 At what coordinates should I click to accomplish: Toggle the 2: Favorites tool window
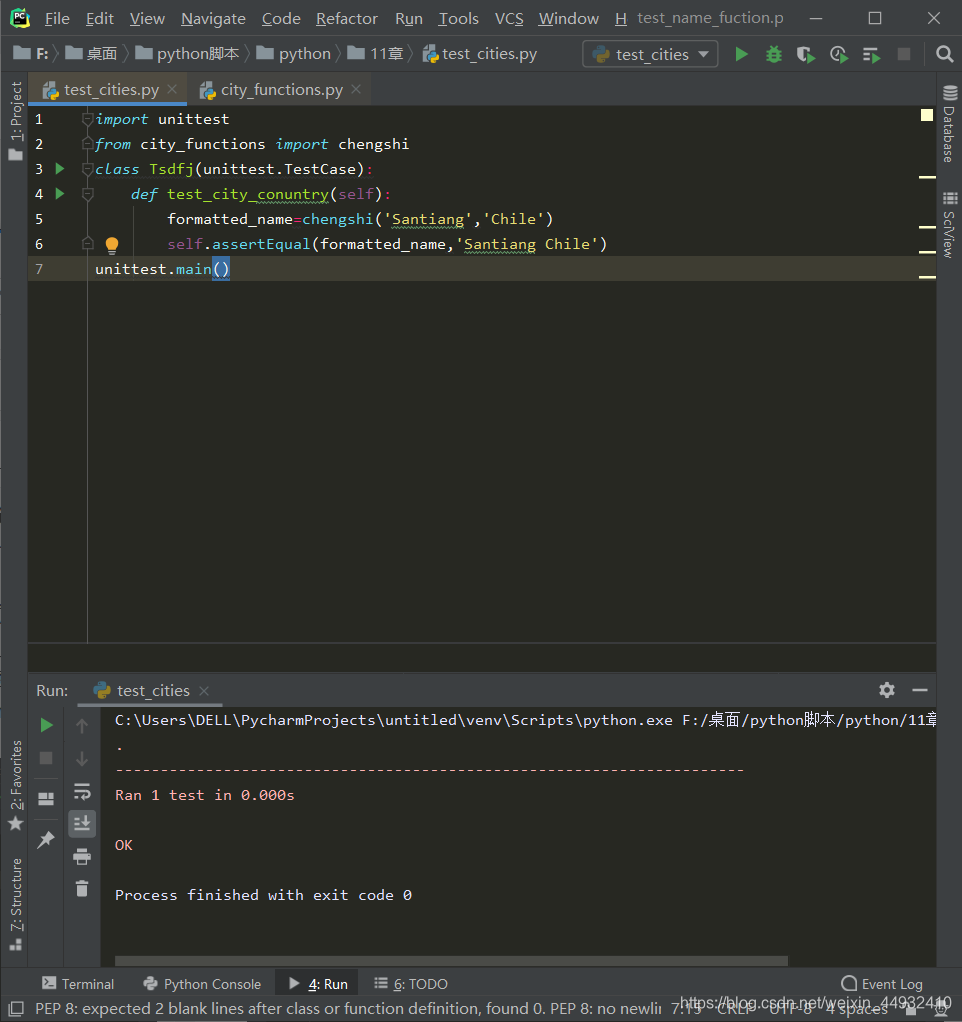[16, 785]
